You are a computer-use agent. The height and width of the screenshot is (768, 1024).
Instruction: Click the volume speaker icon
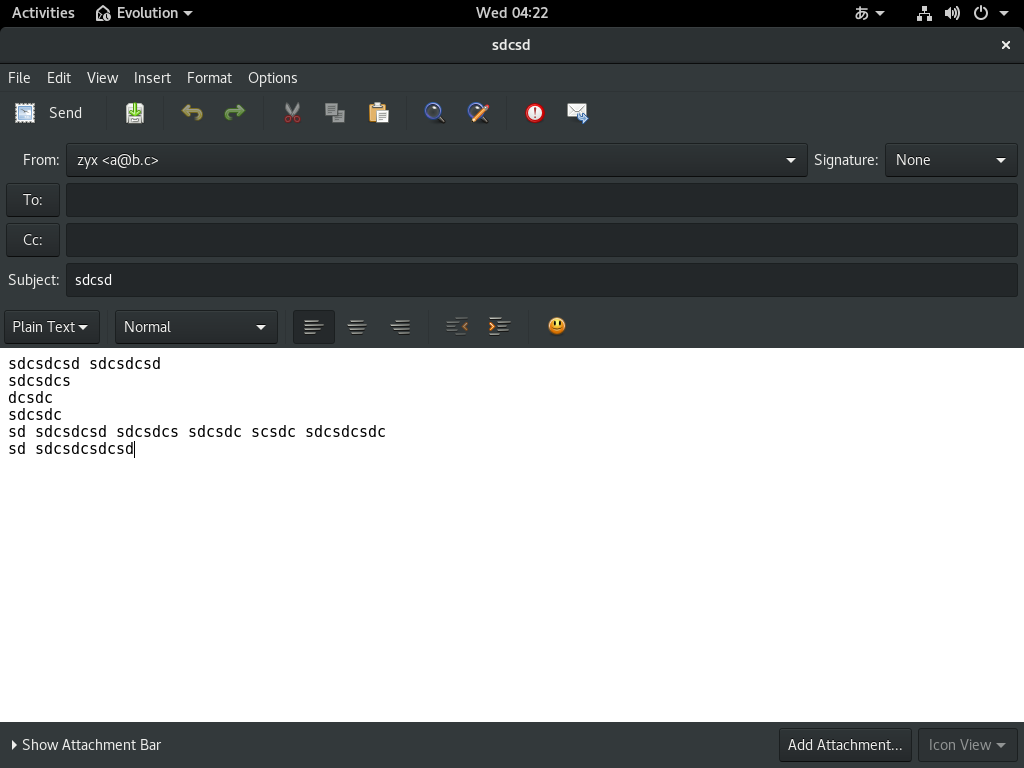[x=952, y=13]
